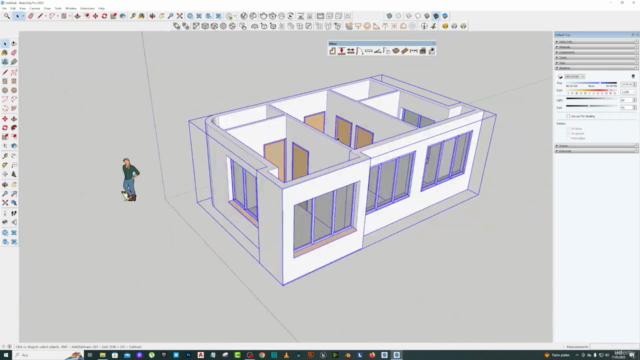Click the Eraser icon in top toolbar
Viewport: 640px width, 360px height.
click(x=31, y=16)
